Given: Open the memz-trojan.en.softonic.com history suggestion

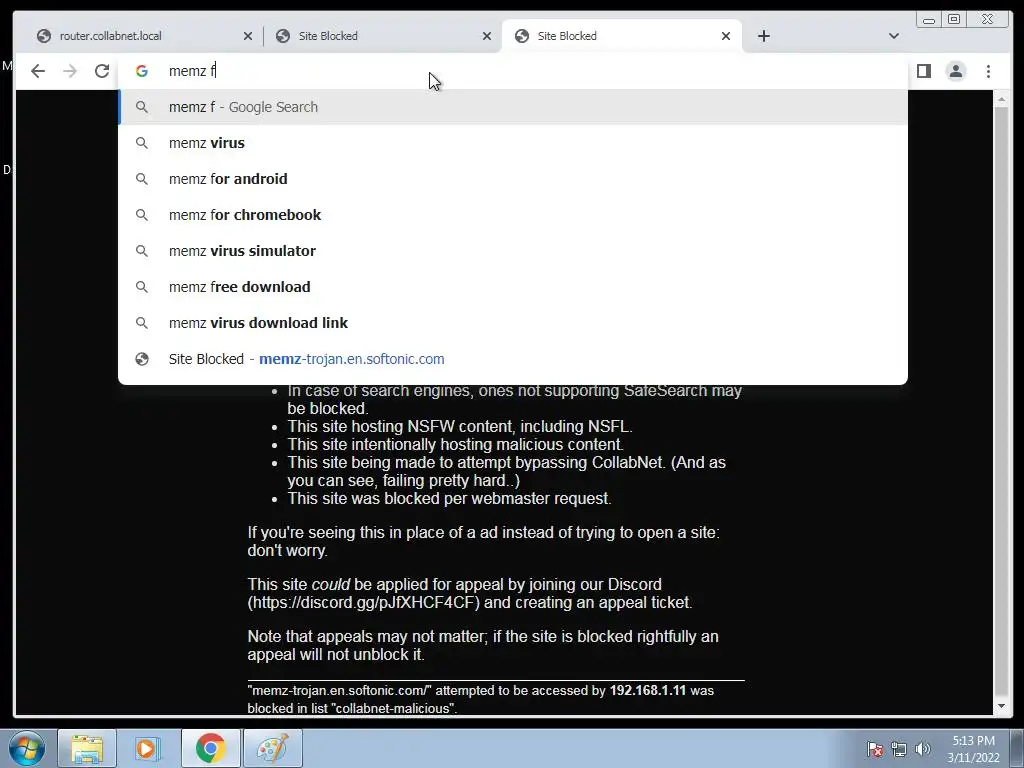Looking at the screenshot, I should 513,359.
